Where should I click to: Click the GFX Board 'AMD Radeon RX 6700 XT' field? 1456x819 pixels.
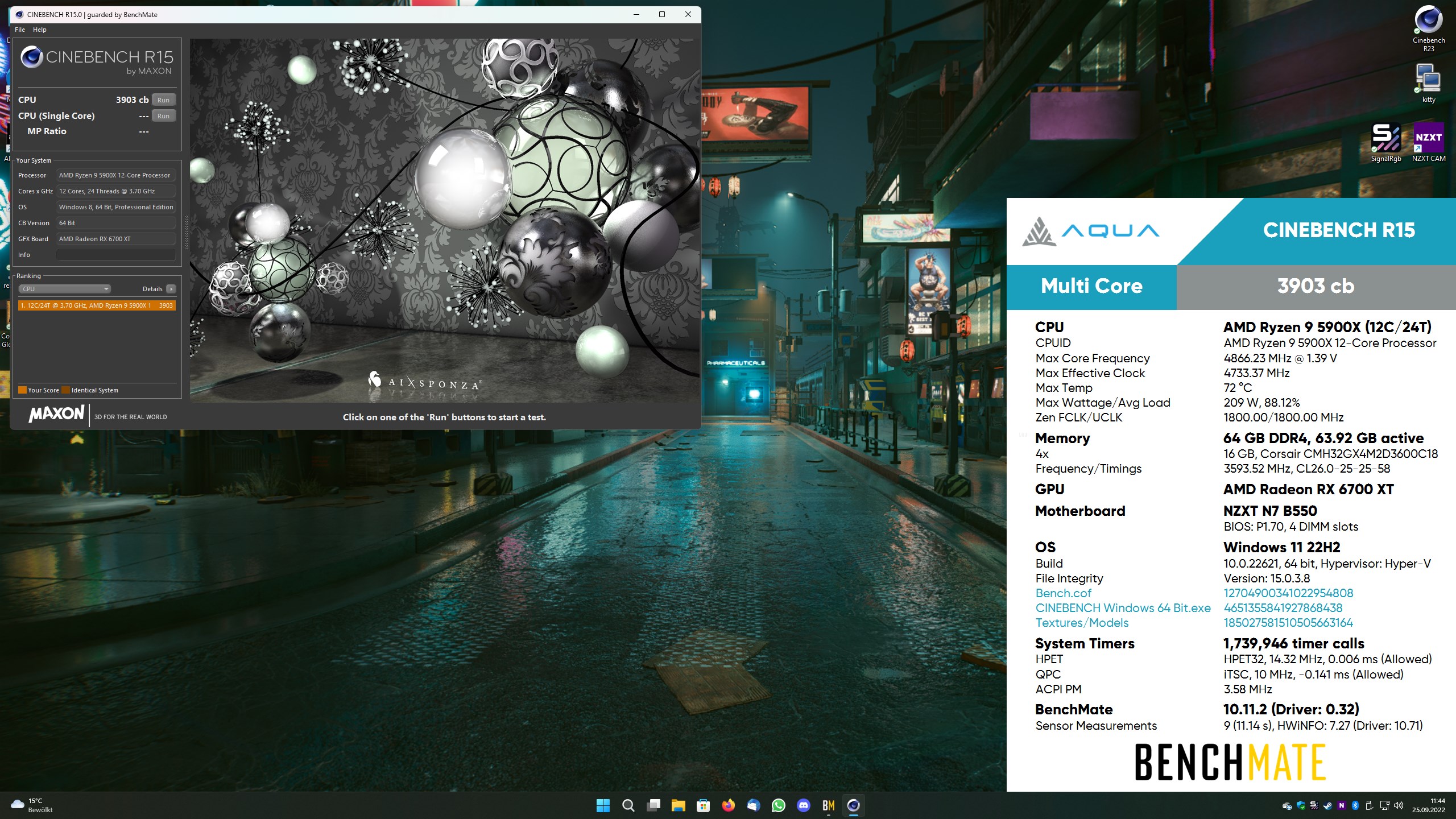pyautogui.click(x=116, y=239)
